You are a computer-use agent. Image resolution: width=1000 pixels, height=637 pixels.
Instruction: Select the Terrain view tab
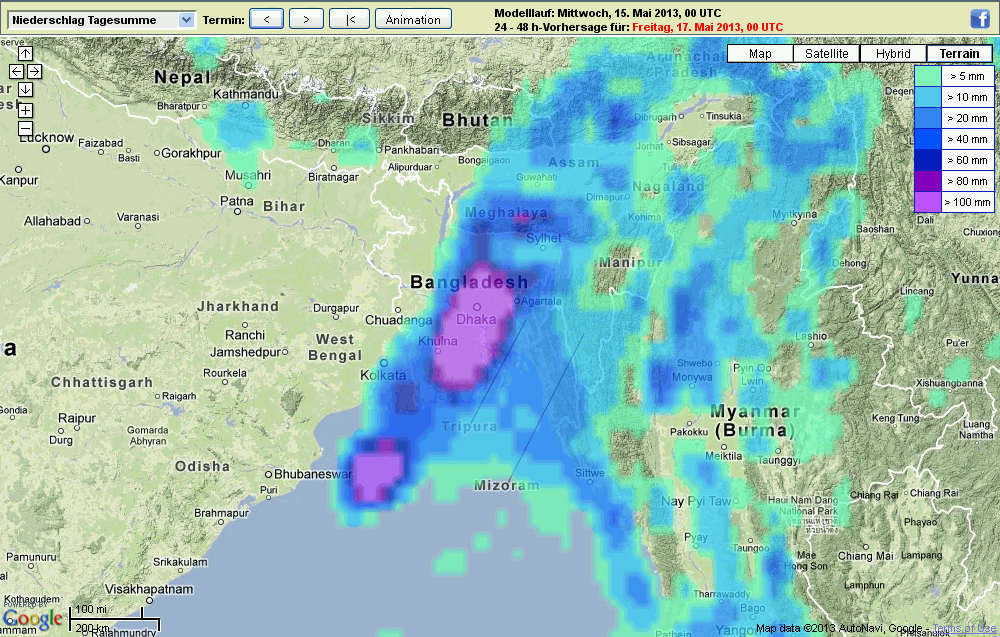959,54
